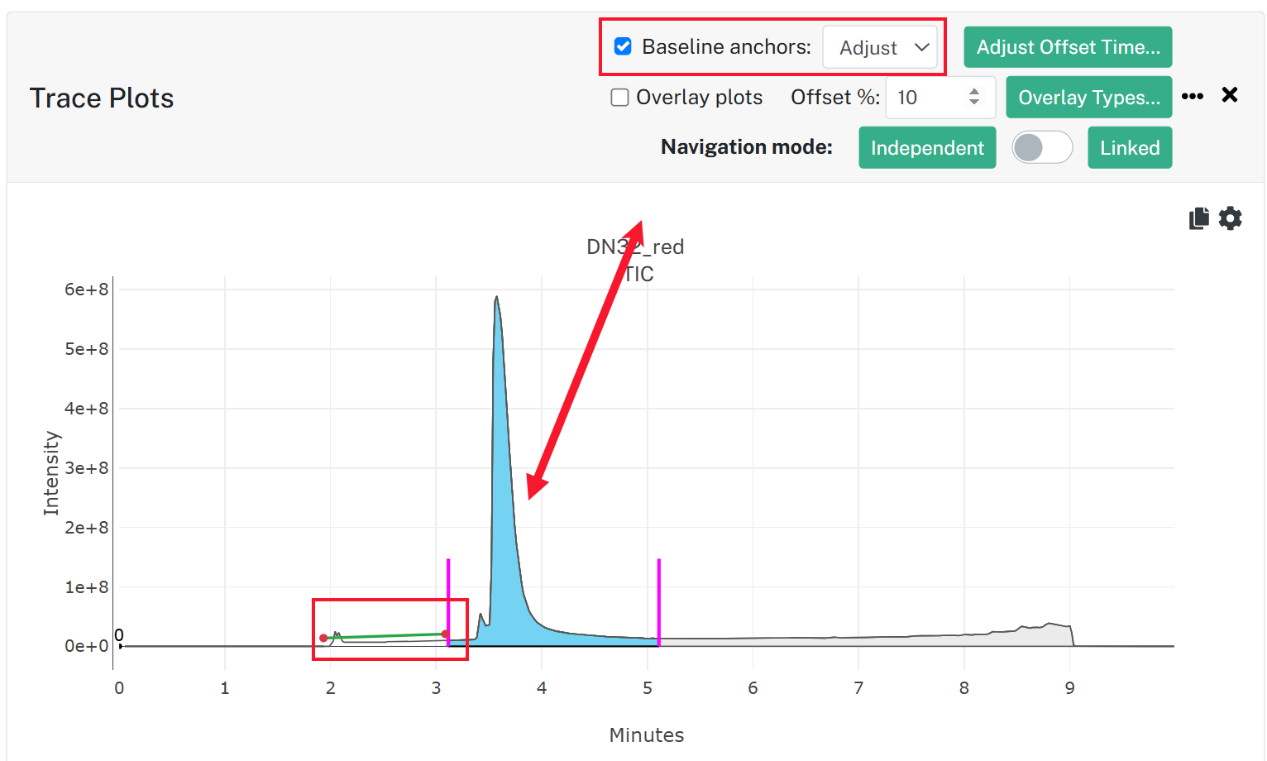
Task: Open the plot settings gear
Action: pyautogui.click(x=1230, y=218)
